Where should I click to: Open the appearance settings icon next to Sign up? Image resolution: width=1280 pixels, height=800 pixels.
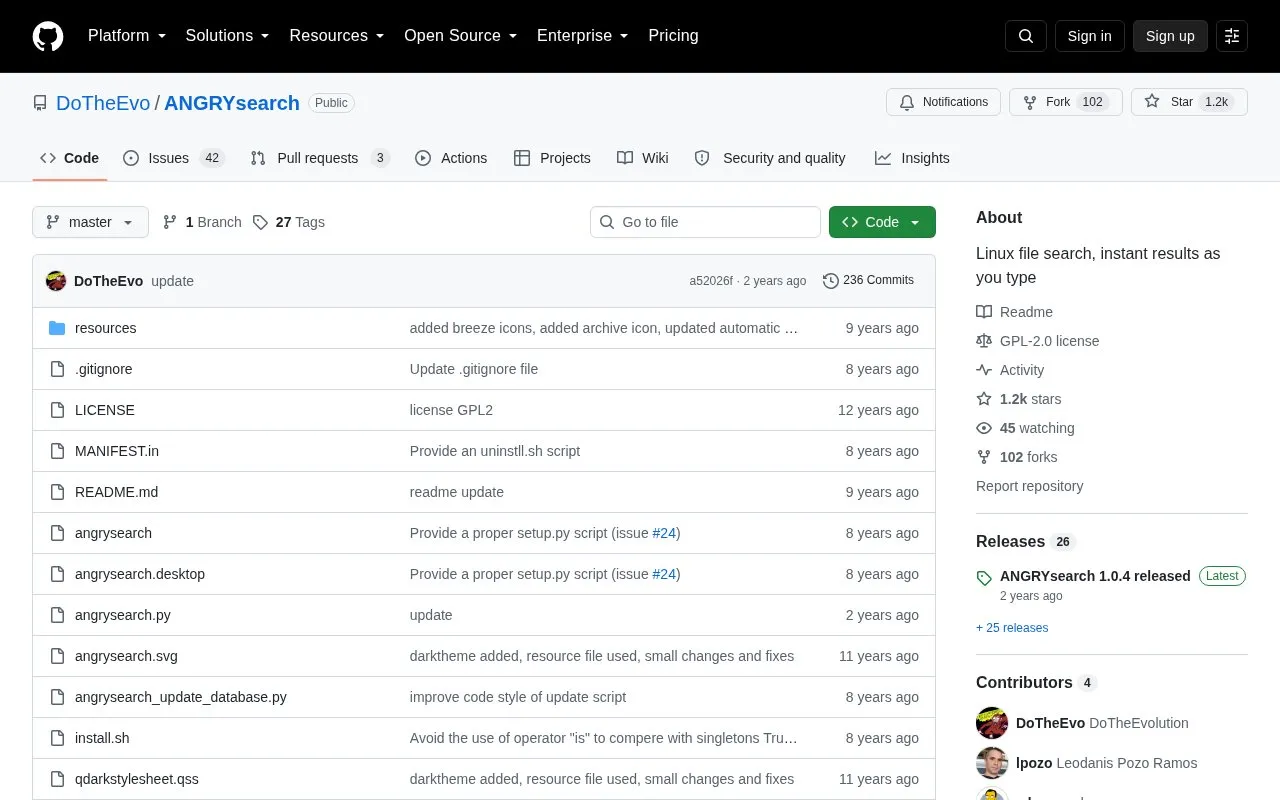(1232, 36)
